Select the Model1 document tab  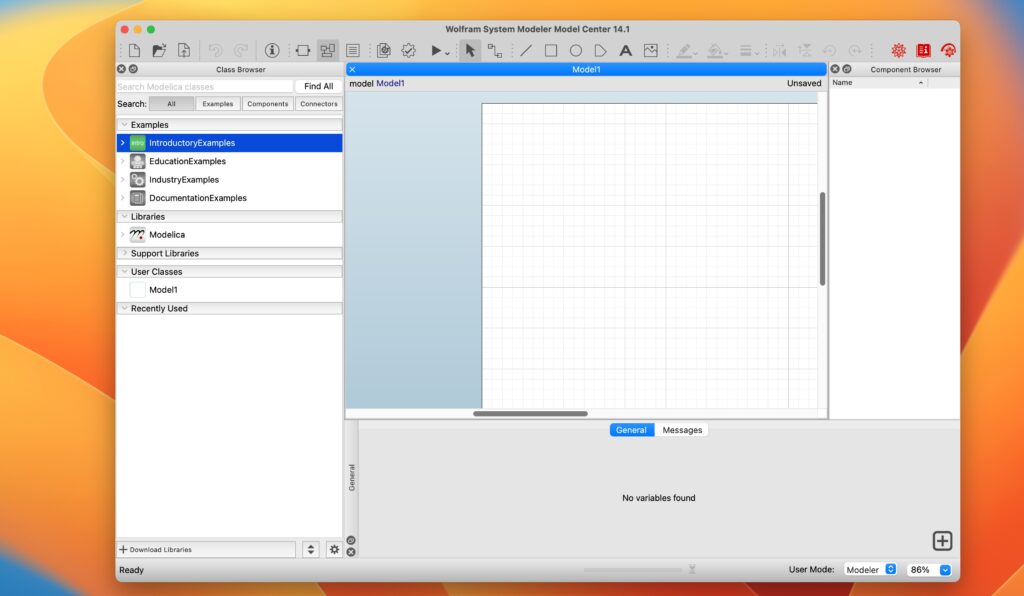pos(588,69)
